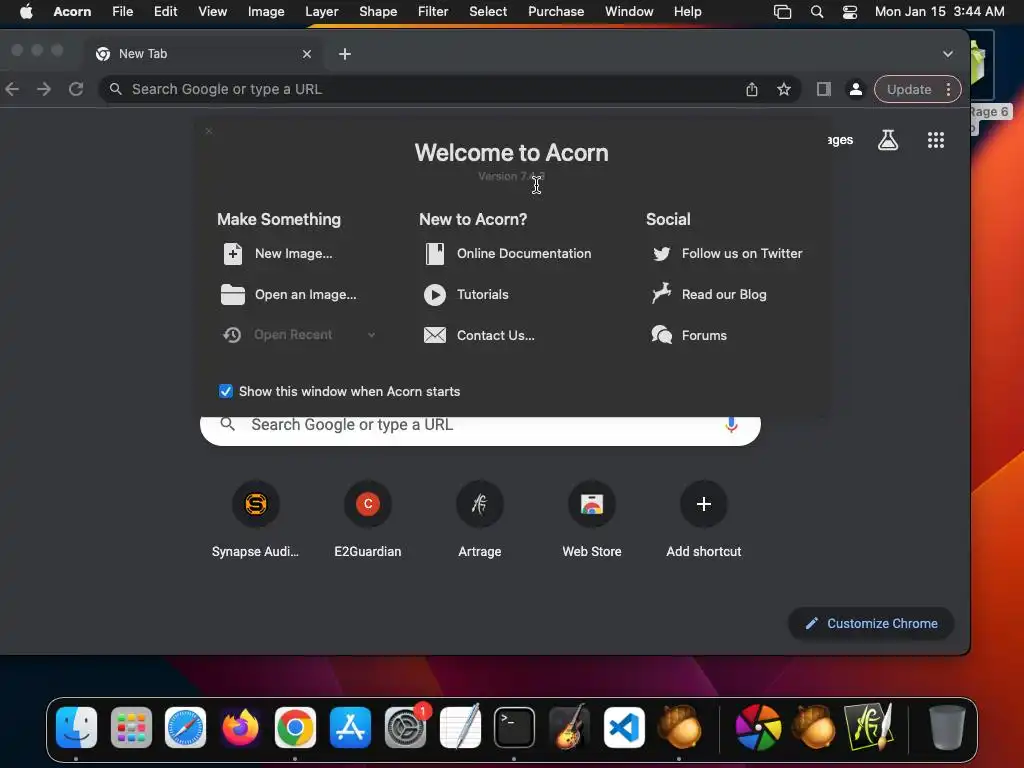Close the New Tab tab
Screen dimensions: 1024x768
pos(307,54)
